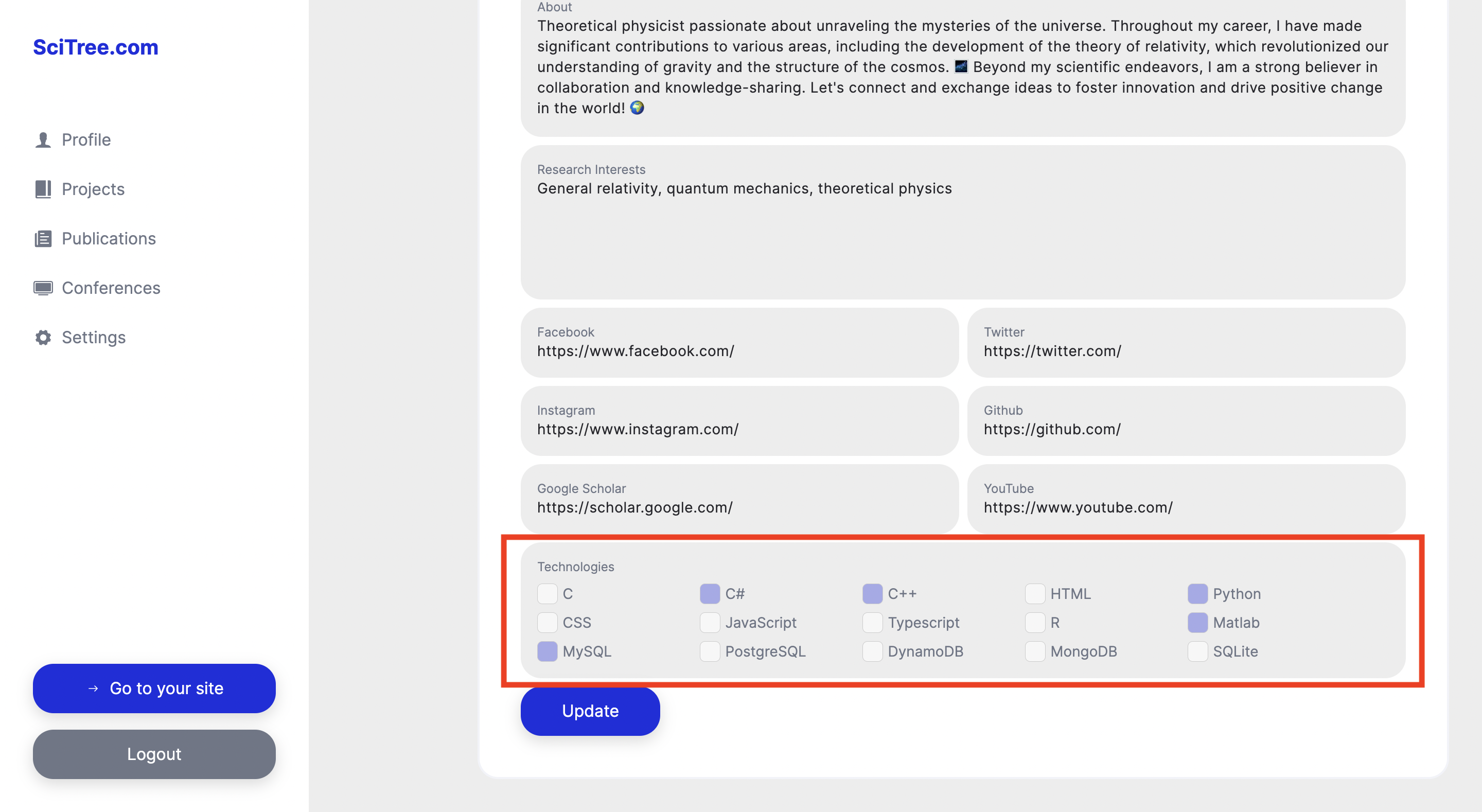
Task: Open the Publications menu item
Action: point(109,238)
